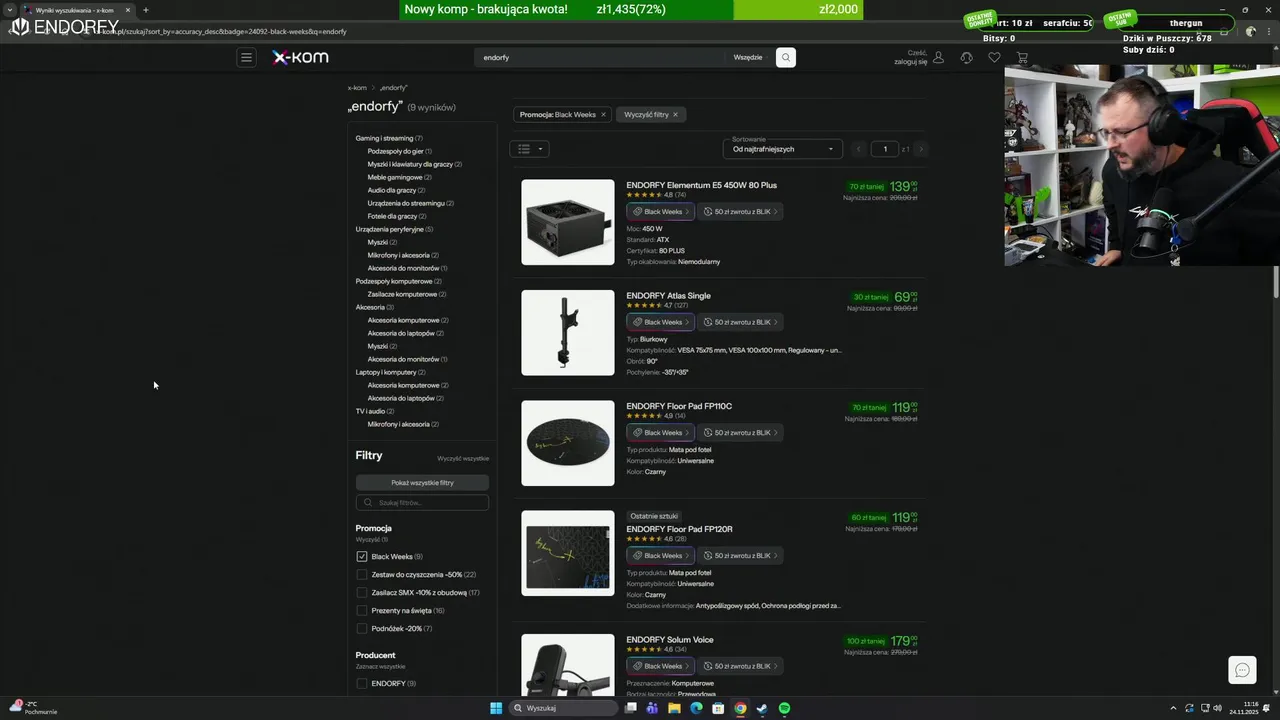1280x720 pixels.
Task: Click Black Weeks badge on Elementum E5
Action: tap(660, 212)
